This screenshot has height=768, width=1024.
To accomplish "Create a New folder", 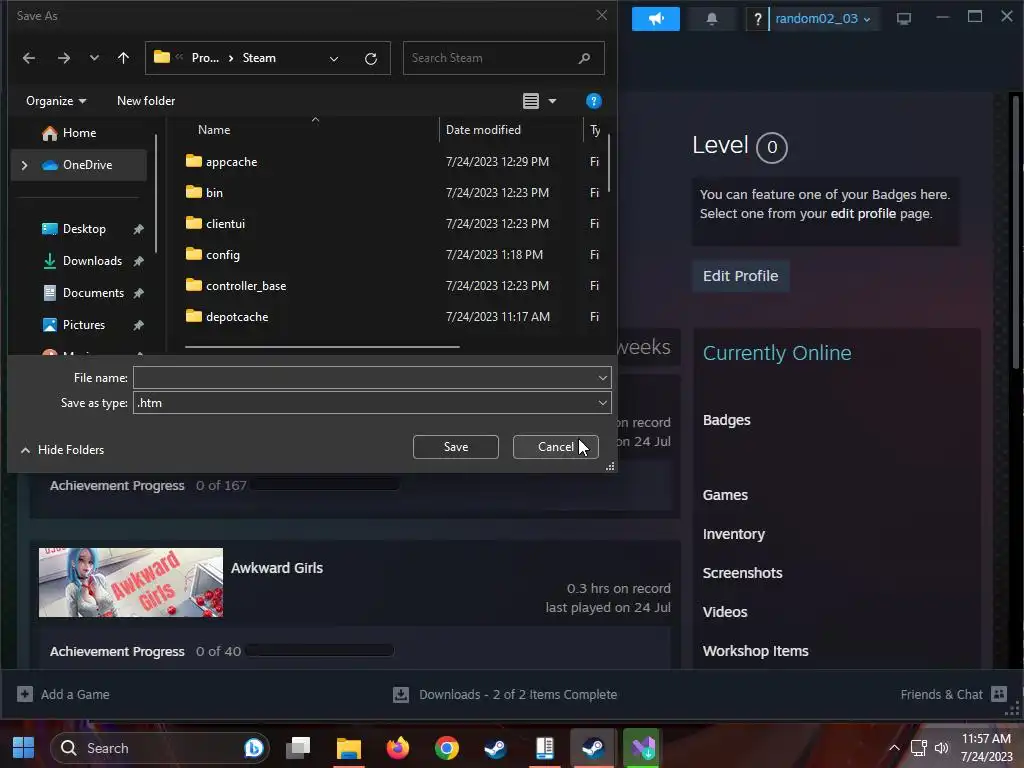I will click(x=146, y=101).
